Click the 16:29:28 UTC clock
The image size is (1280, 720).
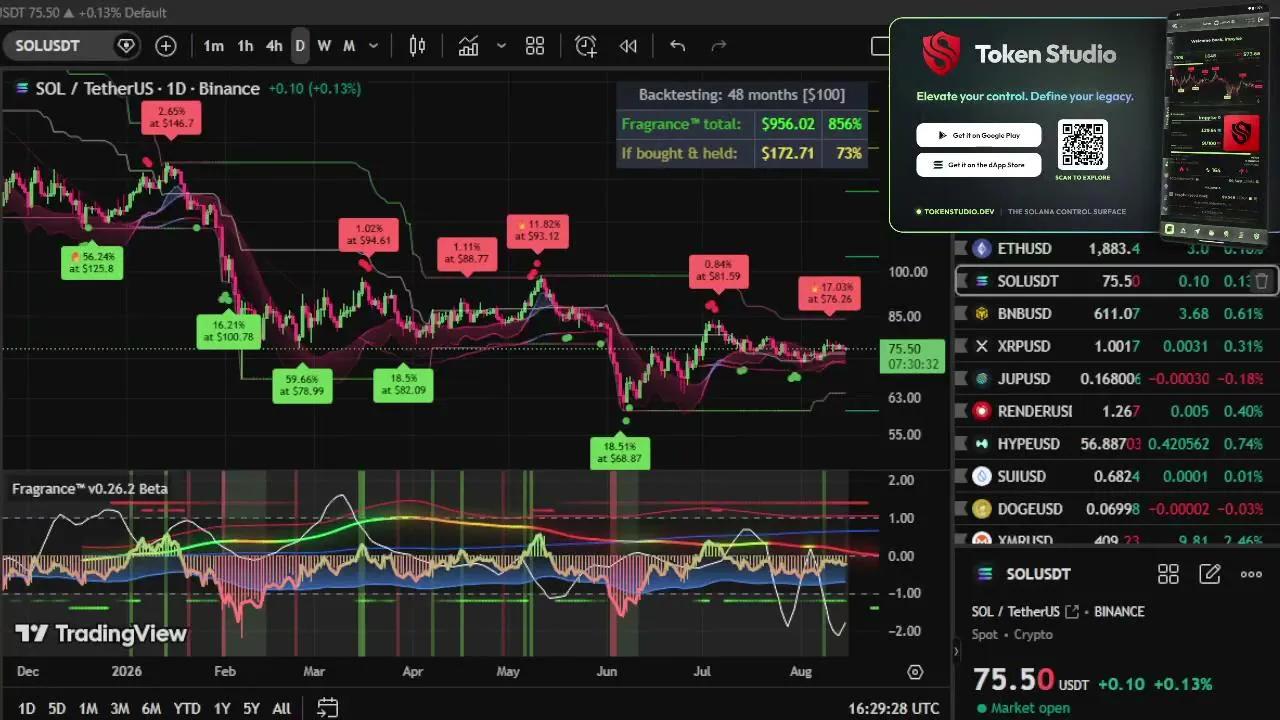pyautogui.click(x=894, y=708)
